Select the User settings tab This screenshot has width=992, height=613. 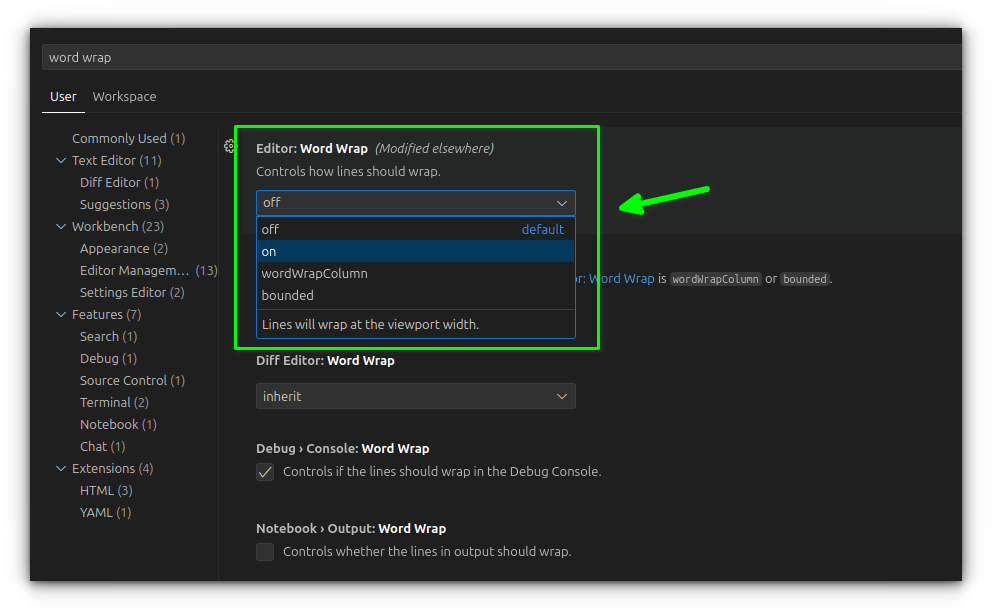[x=63, y=97]
